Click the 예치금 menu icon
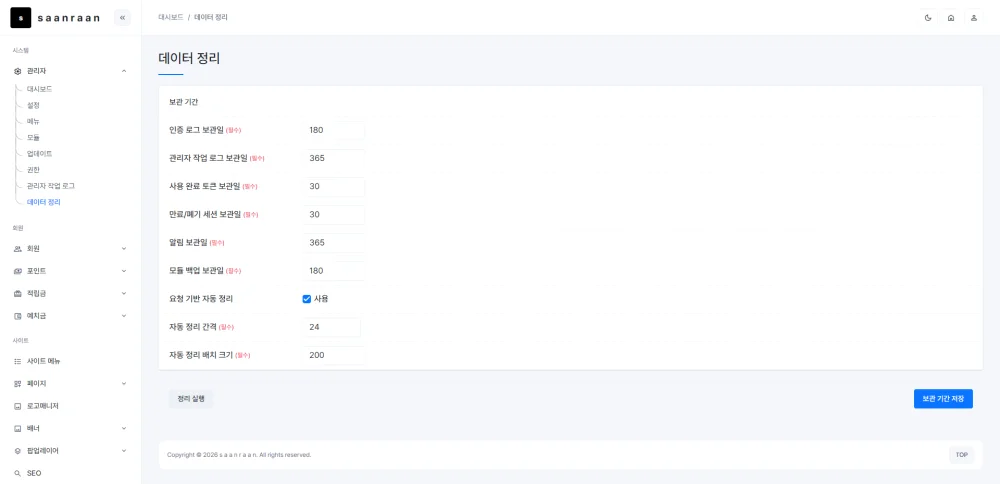 coord(18,316)
